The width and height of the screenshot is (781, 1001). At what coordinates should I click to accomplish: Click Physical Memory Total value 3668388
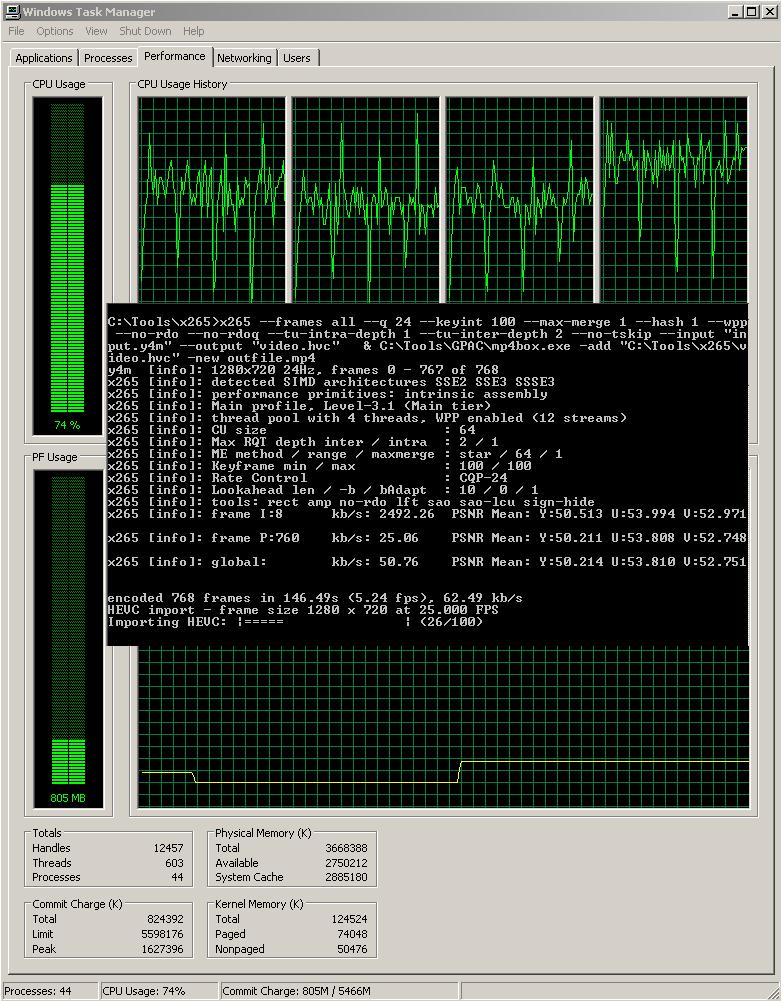(x=346, y=848)
